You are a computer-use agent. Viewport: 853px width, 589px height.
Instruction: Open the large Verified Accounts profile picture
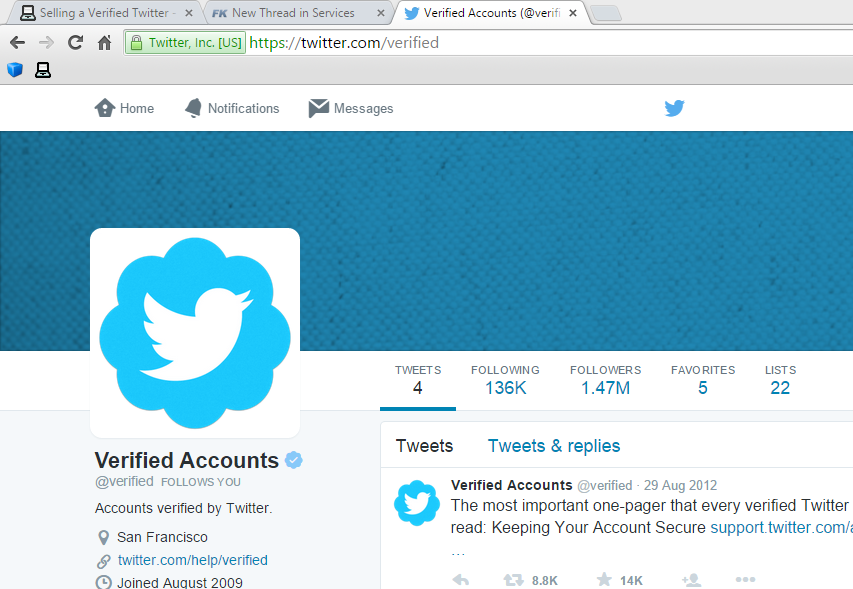195,333
